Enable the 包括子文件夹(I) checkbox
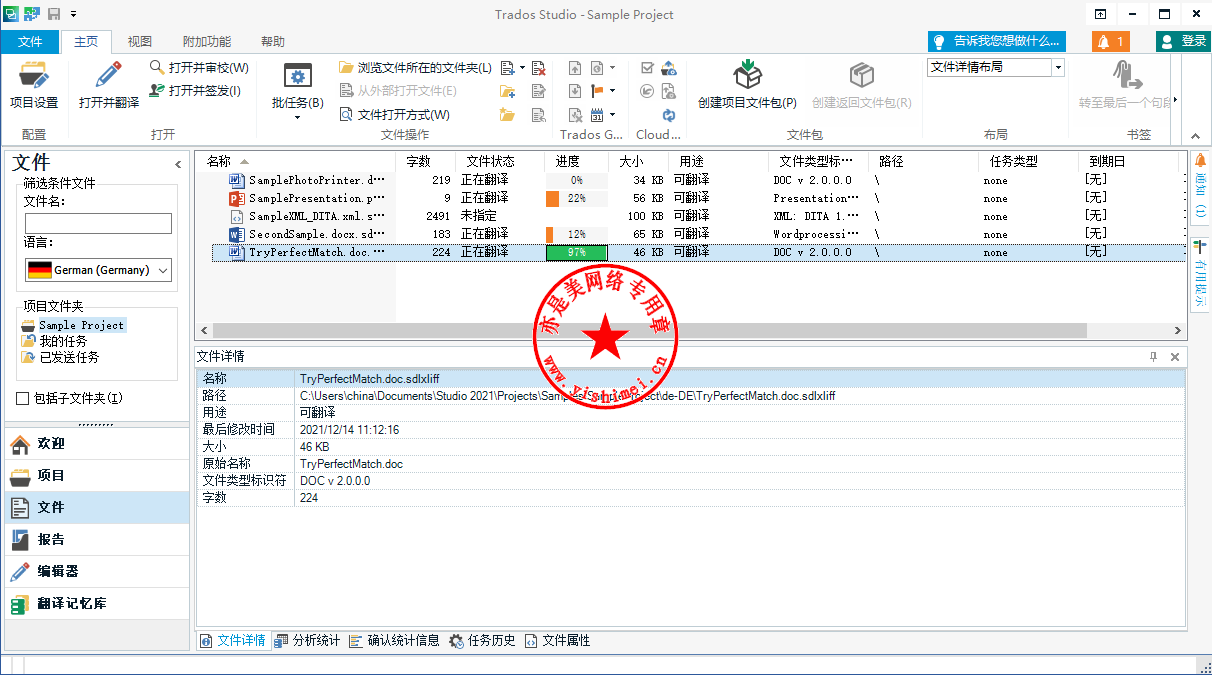This screenshot has height=675, width=1212. coord(23,399)
